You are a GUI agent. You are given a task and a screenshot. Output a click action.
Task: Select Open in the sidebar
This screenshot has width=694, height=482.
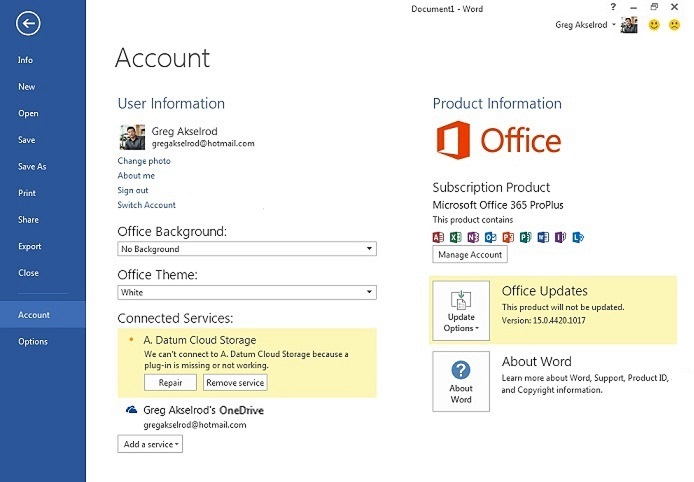pyautogui.click(x=28, y=113)
